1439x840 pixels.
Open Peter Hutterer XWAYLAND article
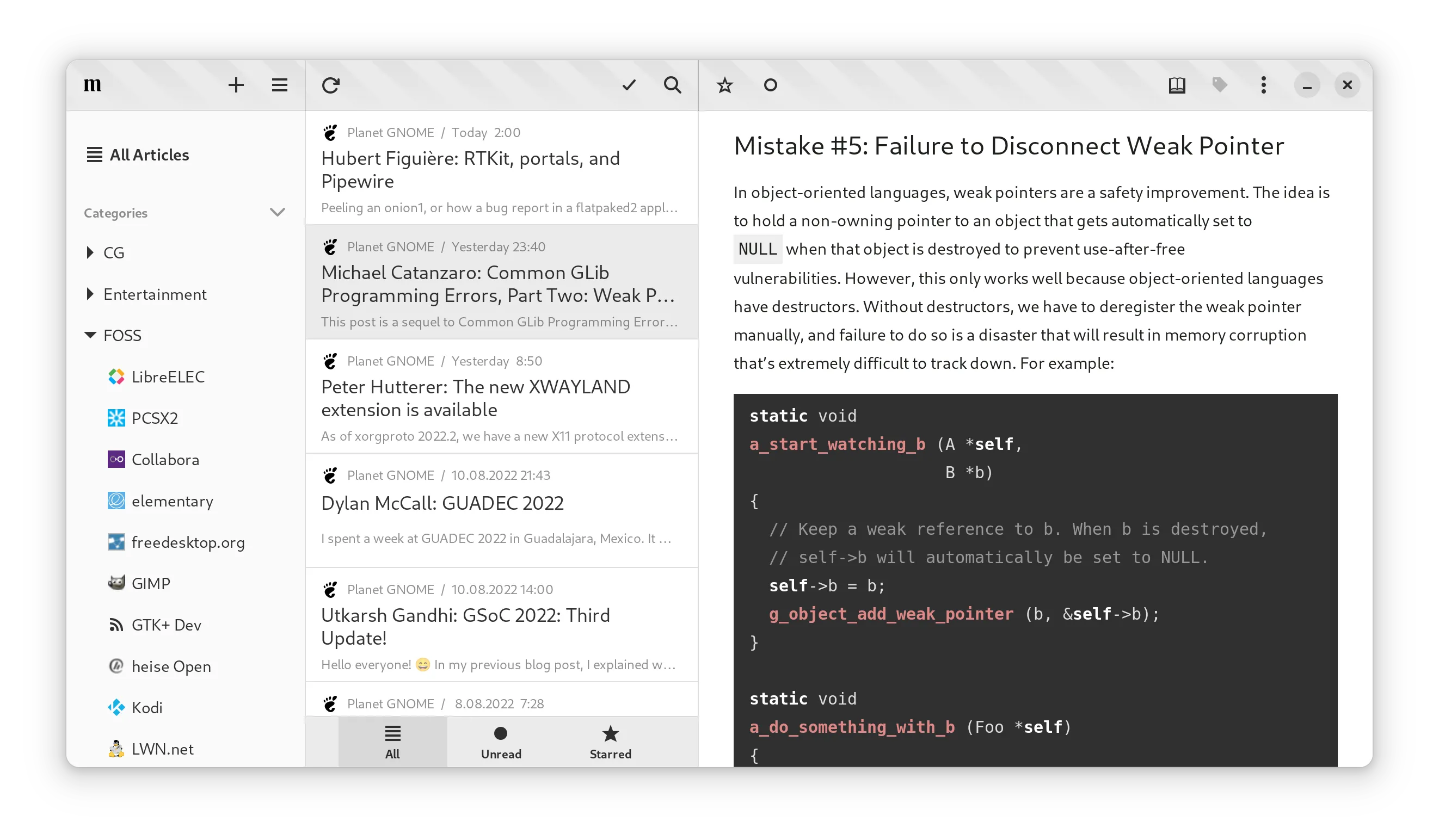tap(501, 397)
